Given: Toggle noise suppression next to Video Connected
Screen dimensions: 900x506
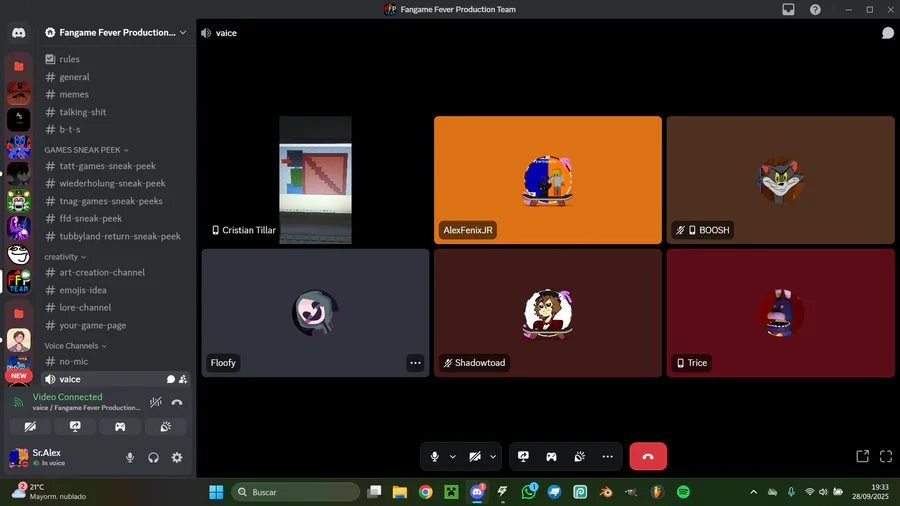Looking at the screenshot, I should [x=156, y=402].
